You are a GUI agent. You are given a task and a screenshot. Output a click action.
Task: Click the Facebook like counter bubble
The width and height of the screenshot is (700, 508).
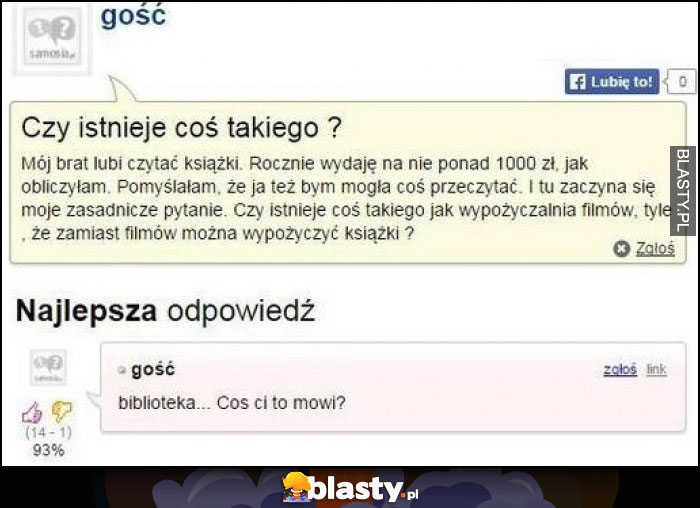(x=681, y=82)
